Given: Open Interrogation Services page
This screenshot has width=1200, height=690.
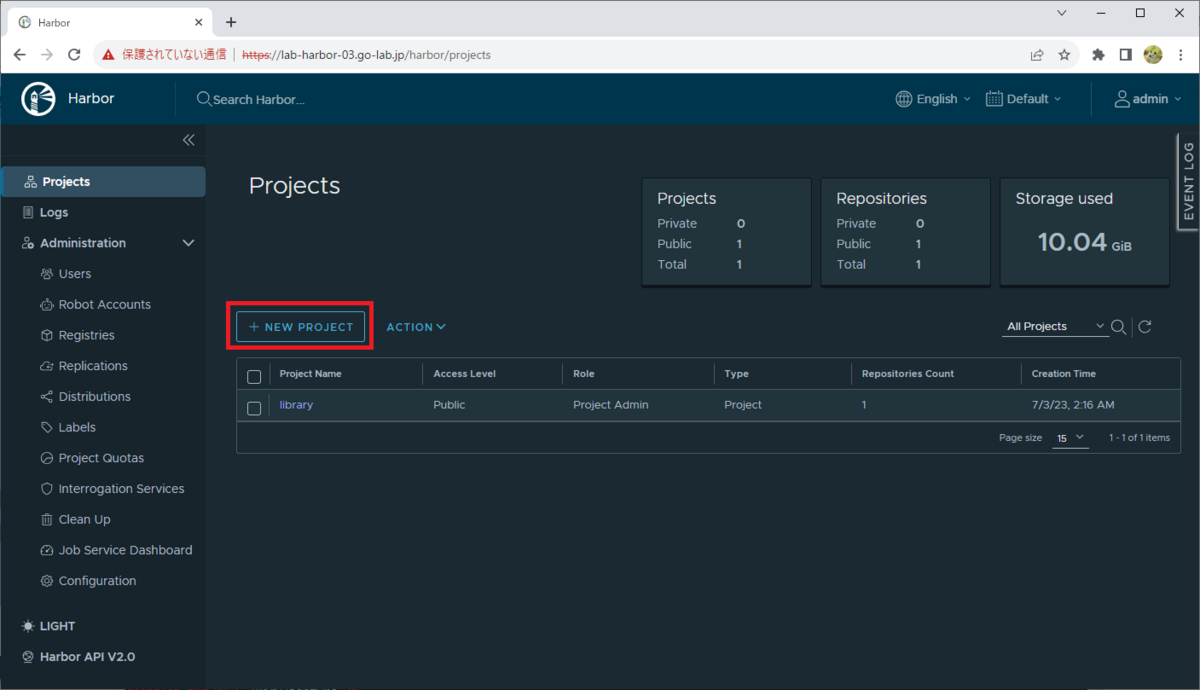Looking at the screenshot, I should [x=121, y=489].
